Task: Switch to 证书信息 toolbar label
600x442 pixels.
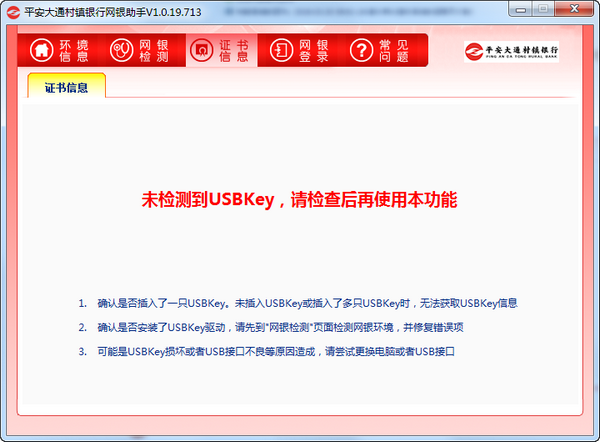Action: 234,51
